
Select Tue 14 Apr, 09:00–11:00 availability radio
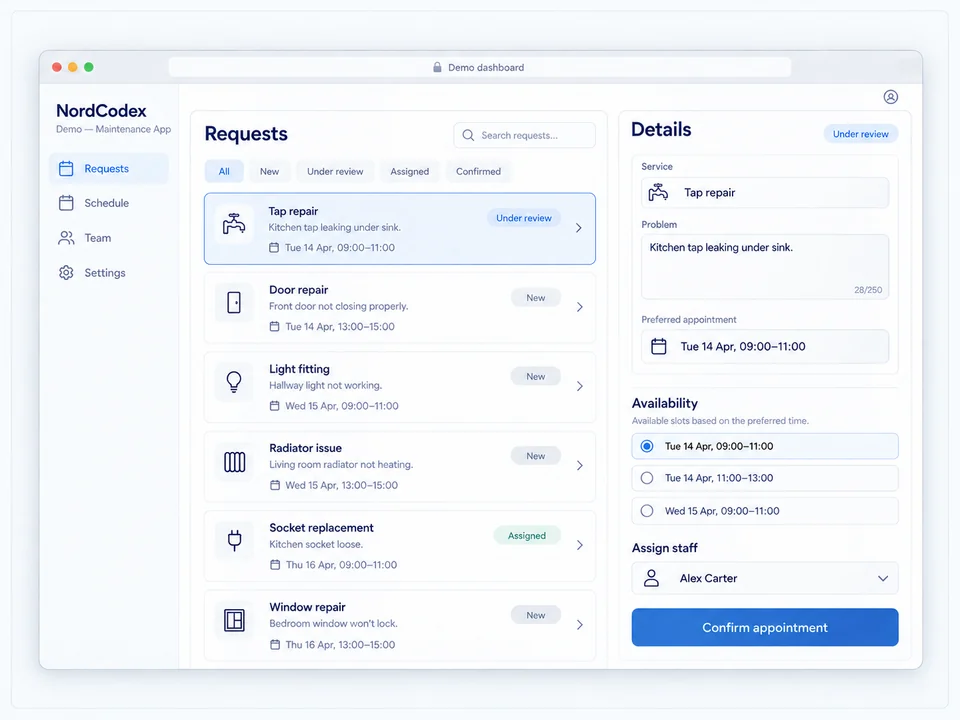tap(647, 446)
